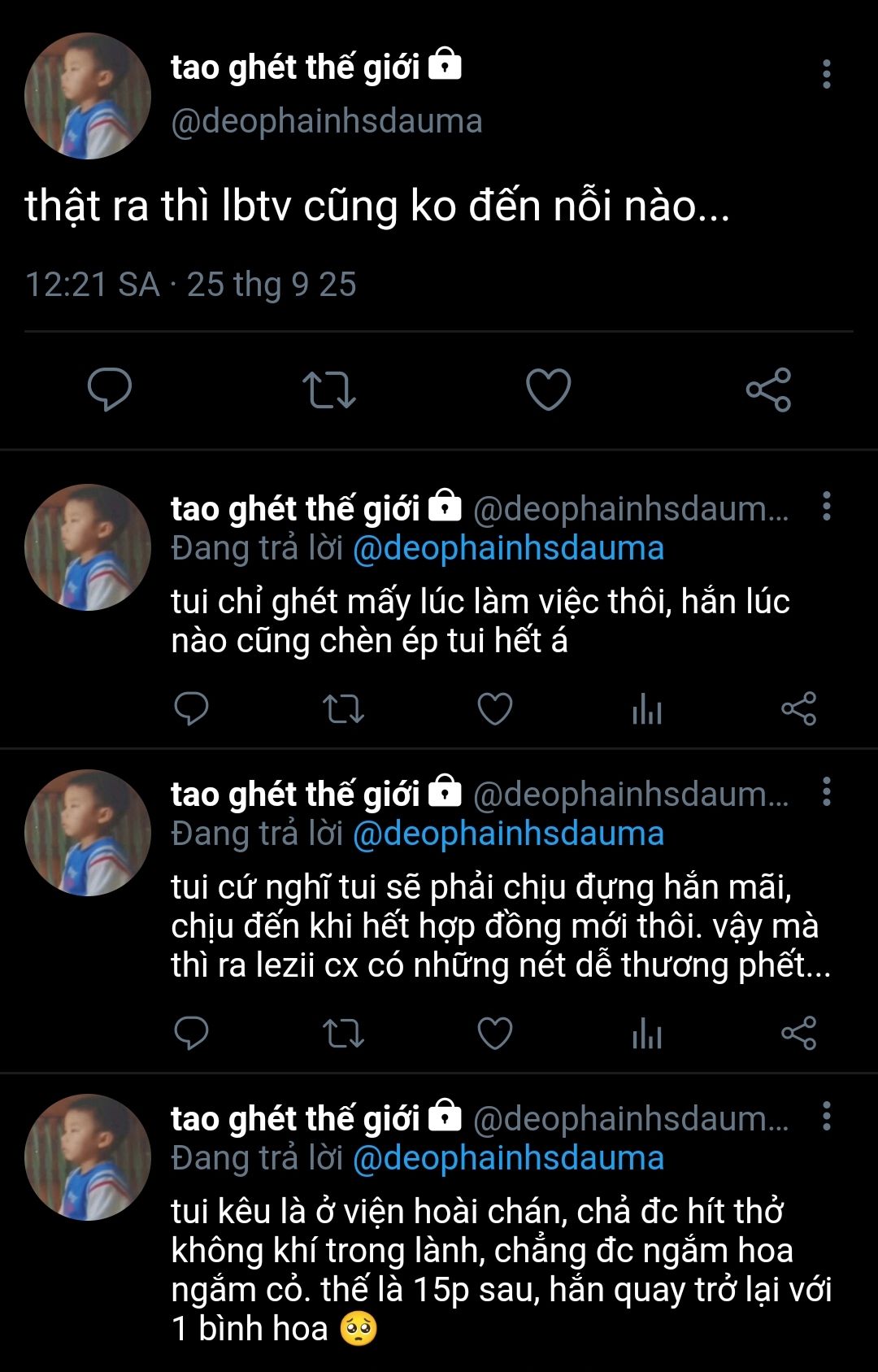Open the main tweet author's profile picture

88,96
